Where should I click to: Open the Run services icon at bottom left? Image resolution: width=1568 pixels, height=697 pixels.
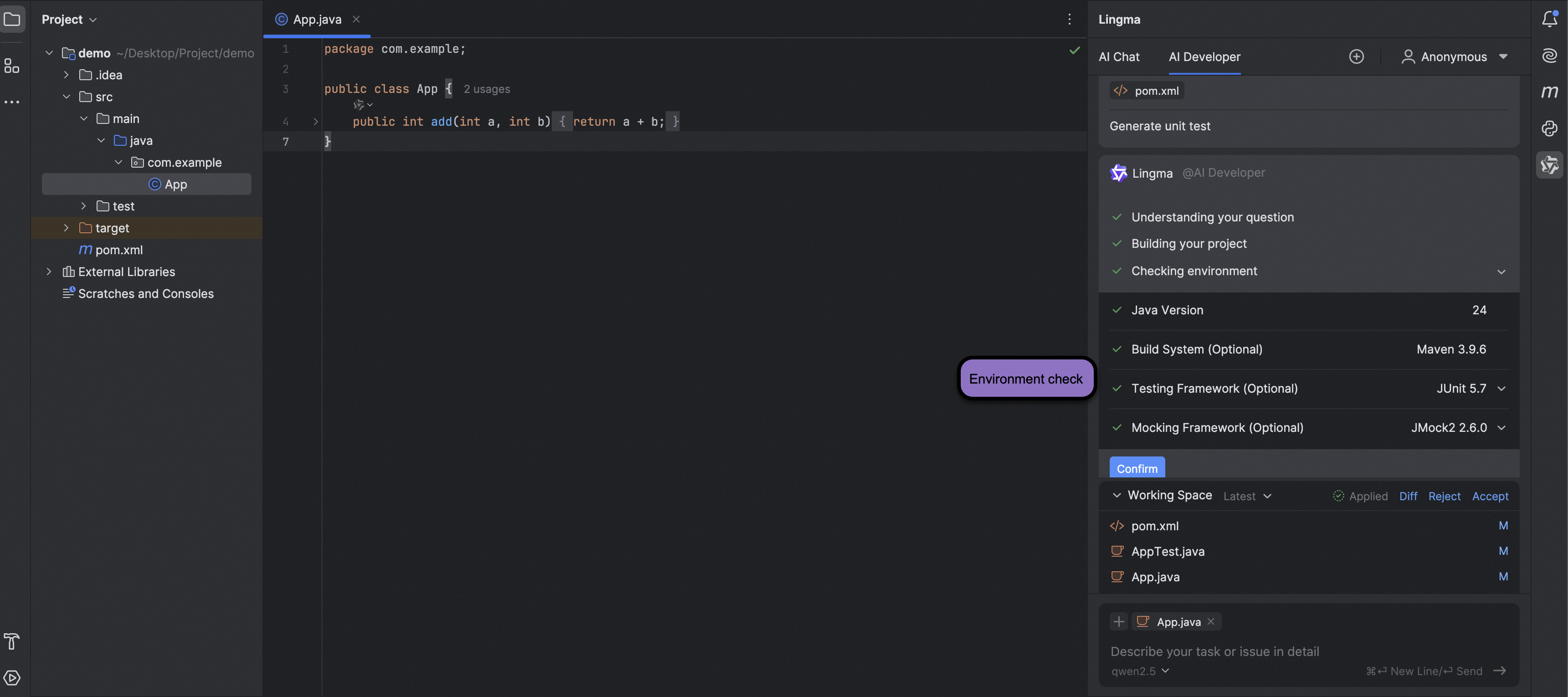point(12,677)
